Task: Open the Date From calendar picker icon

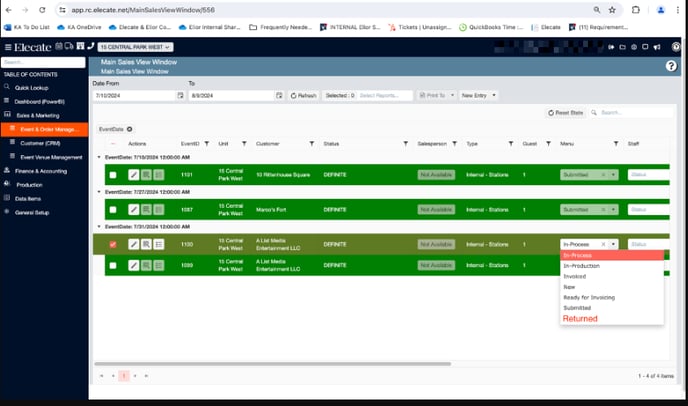Action: [x=180, y=95]
